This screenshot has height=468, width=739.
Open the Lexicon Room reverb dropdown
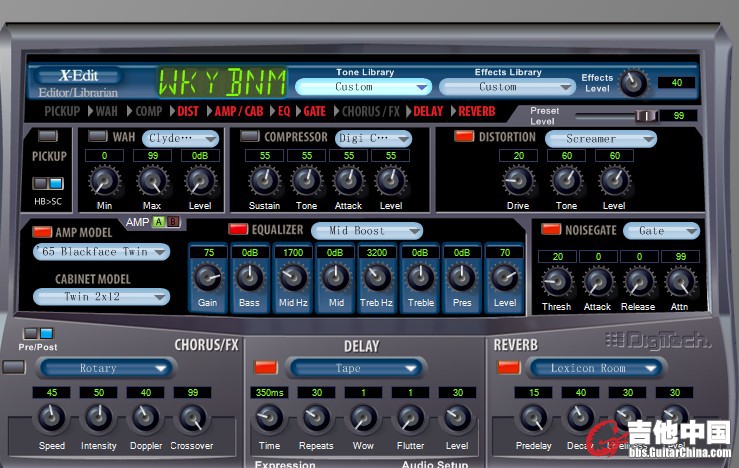click(597, 368)
